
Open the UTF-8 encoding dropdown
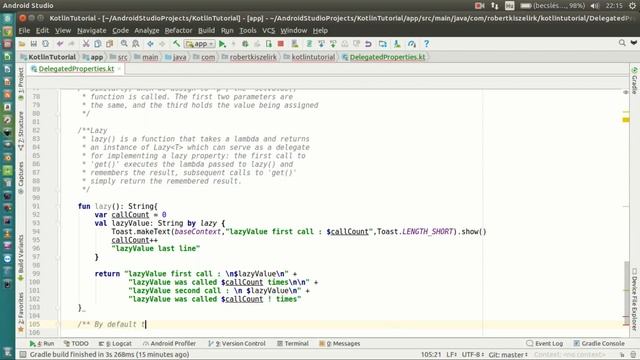click(x=473, y=355)
